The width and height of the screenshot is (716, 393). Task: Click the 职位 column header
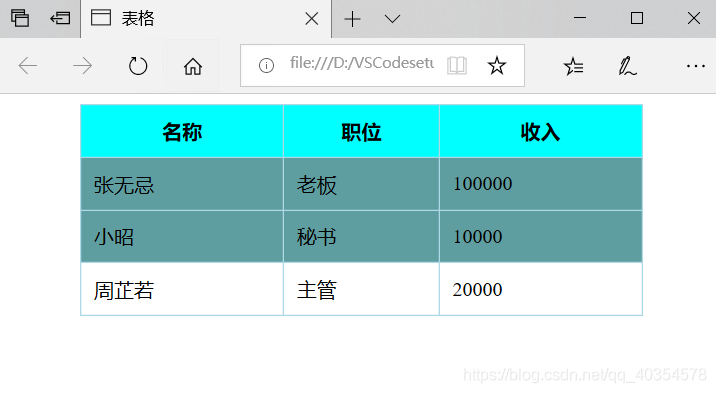coord(361,131)
